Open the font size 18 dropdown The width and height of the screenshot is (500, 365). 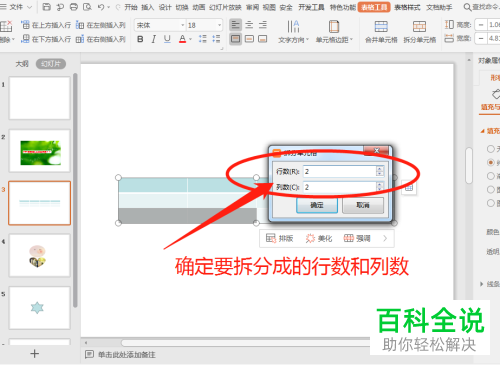219,25
